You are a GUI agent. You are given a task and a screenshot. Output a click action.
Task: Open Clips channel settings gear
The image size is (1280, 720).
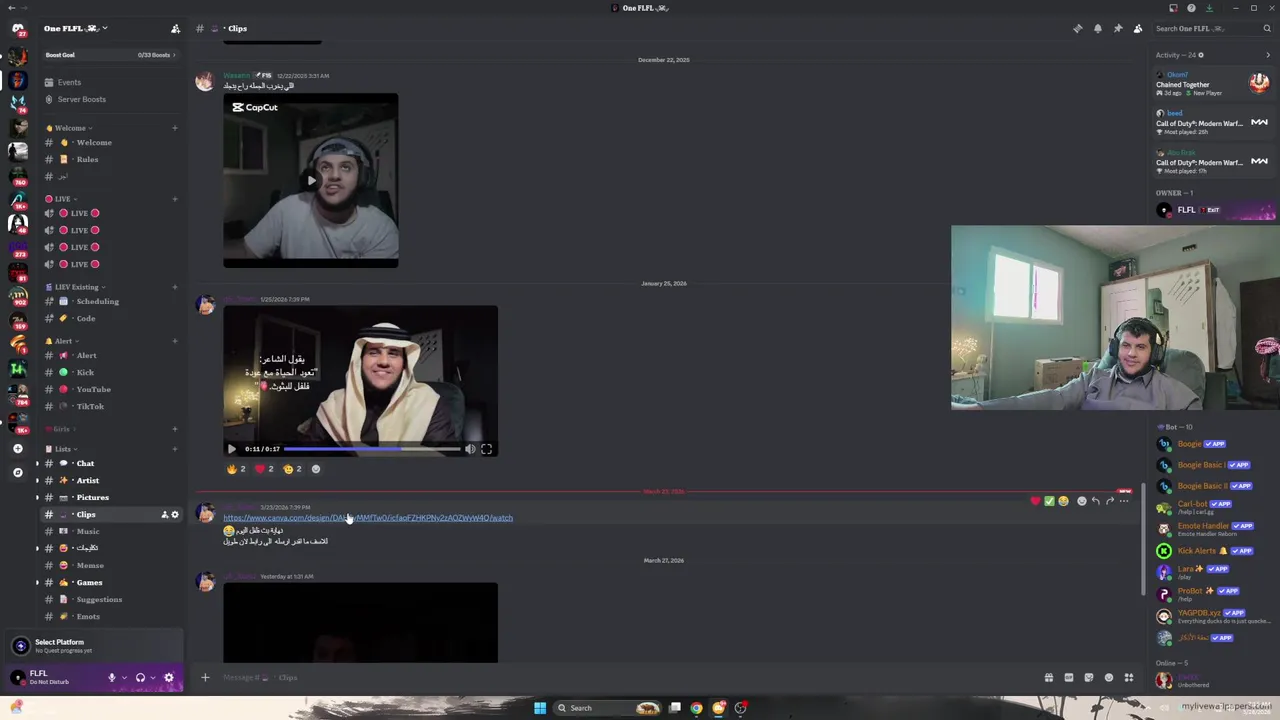click(175, 514)
